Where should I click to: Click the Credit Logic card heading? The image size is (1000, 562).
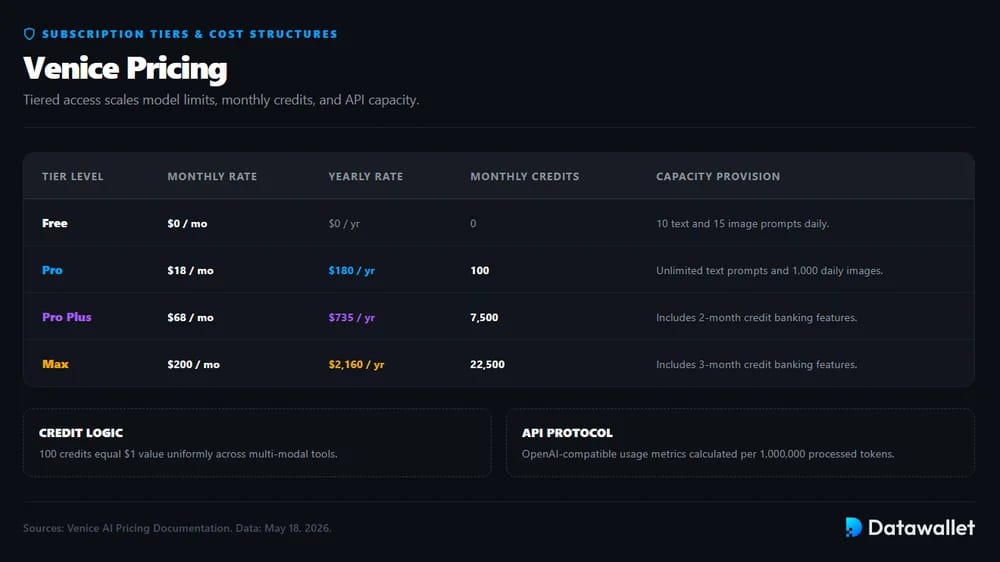[81, 433]
